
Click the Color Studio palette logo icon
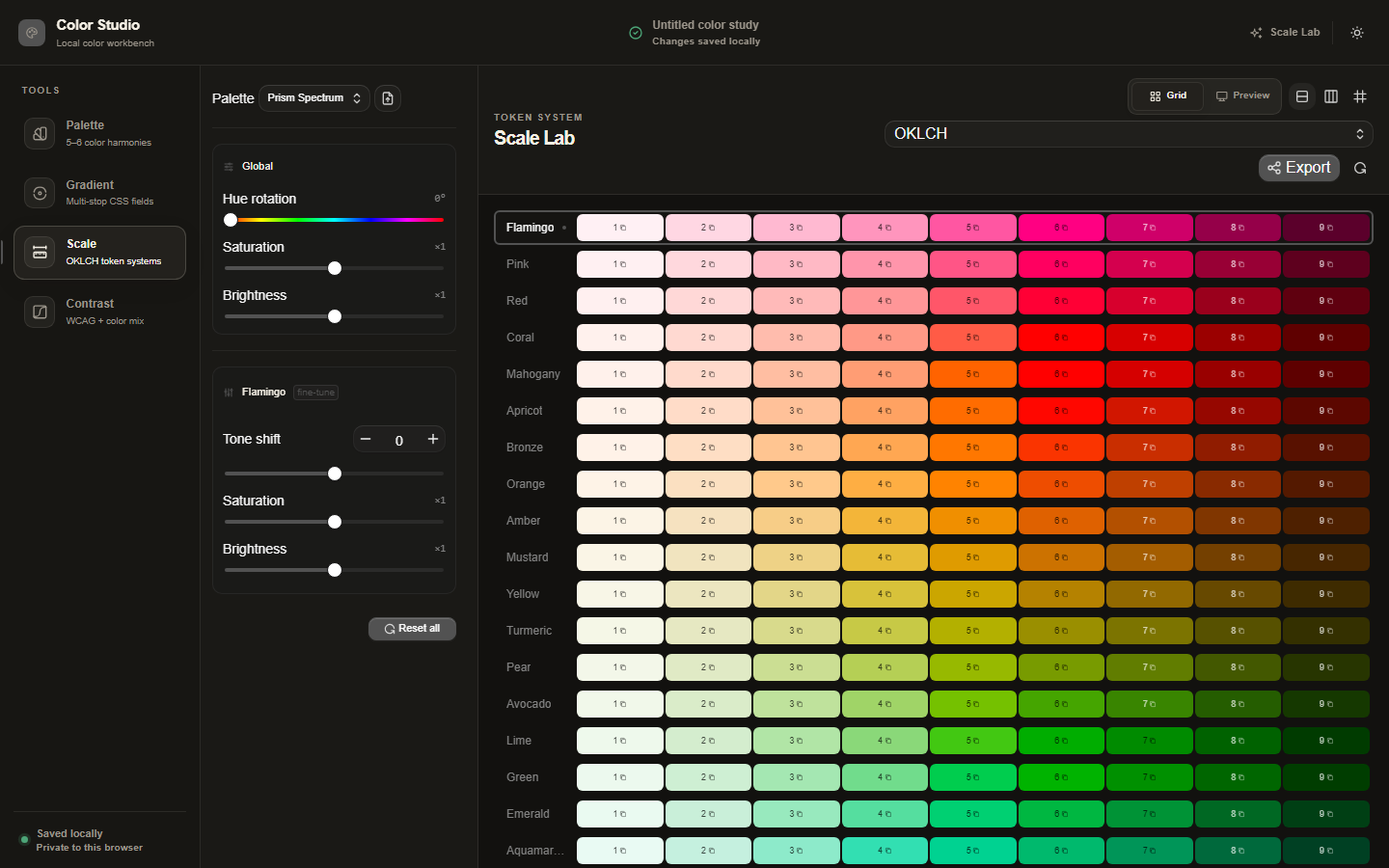(x=32, y=33)
